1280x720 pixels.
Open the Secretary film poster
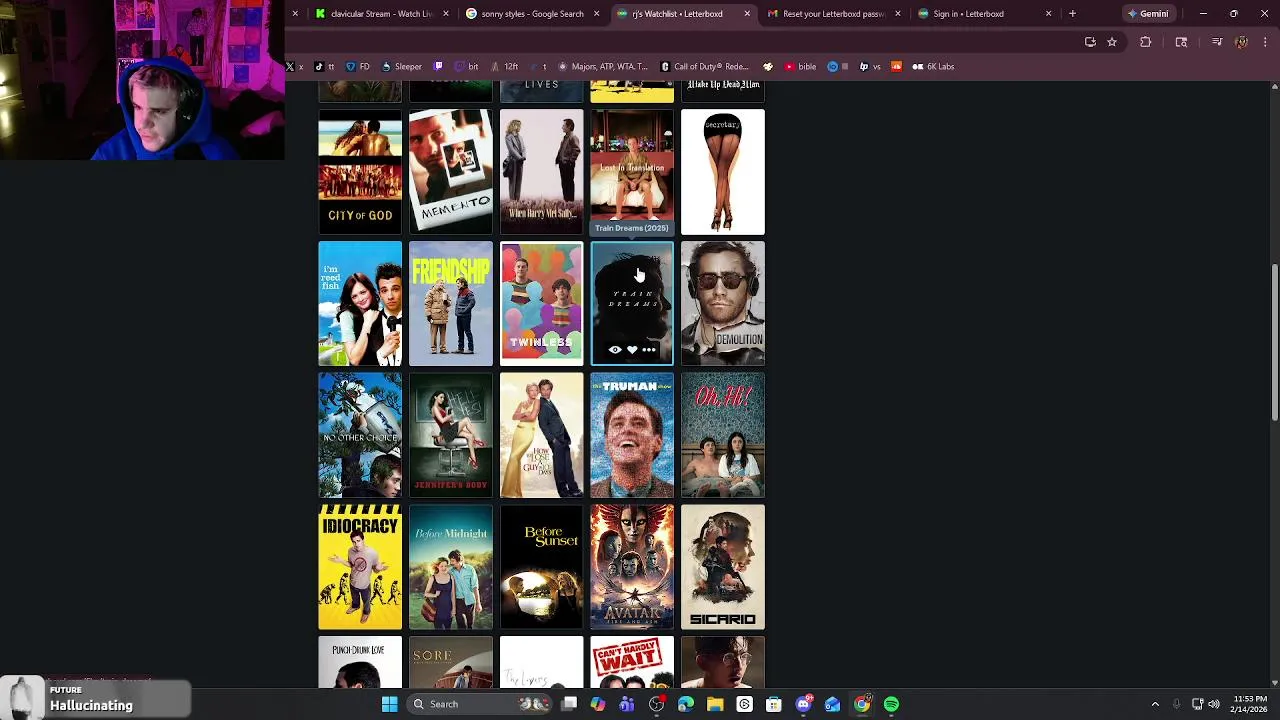pyautogui.click(x=723, y=172)
